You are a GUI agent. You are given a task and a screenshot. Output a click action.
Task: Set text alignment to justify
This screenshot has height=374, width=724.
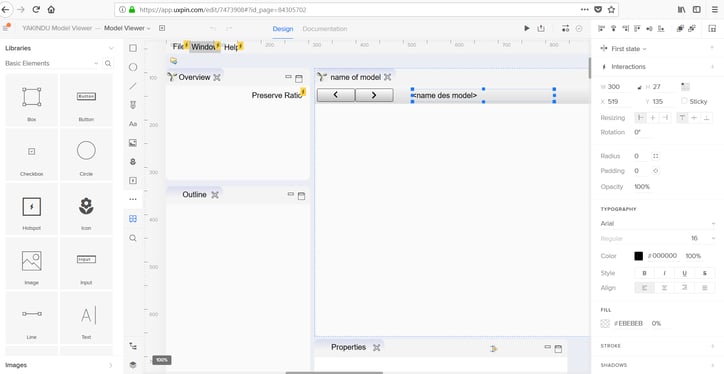(705, 288)
